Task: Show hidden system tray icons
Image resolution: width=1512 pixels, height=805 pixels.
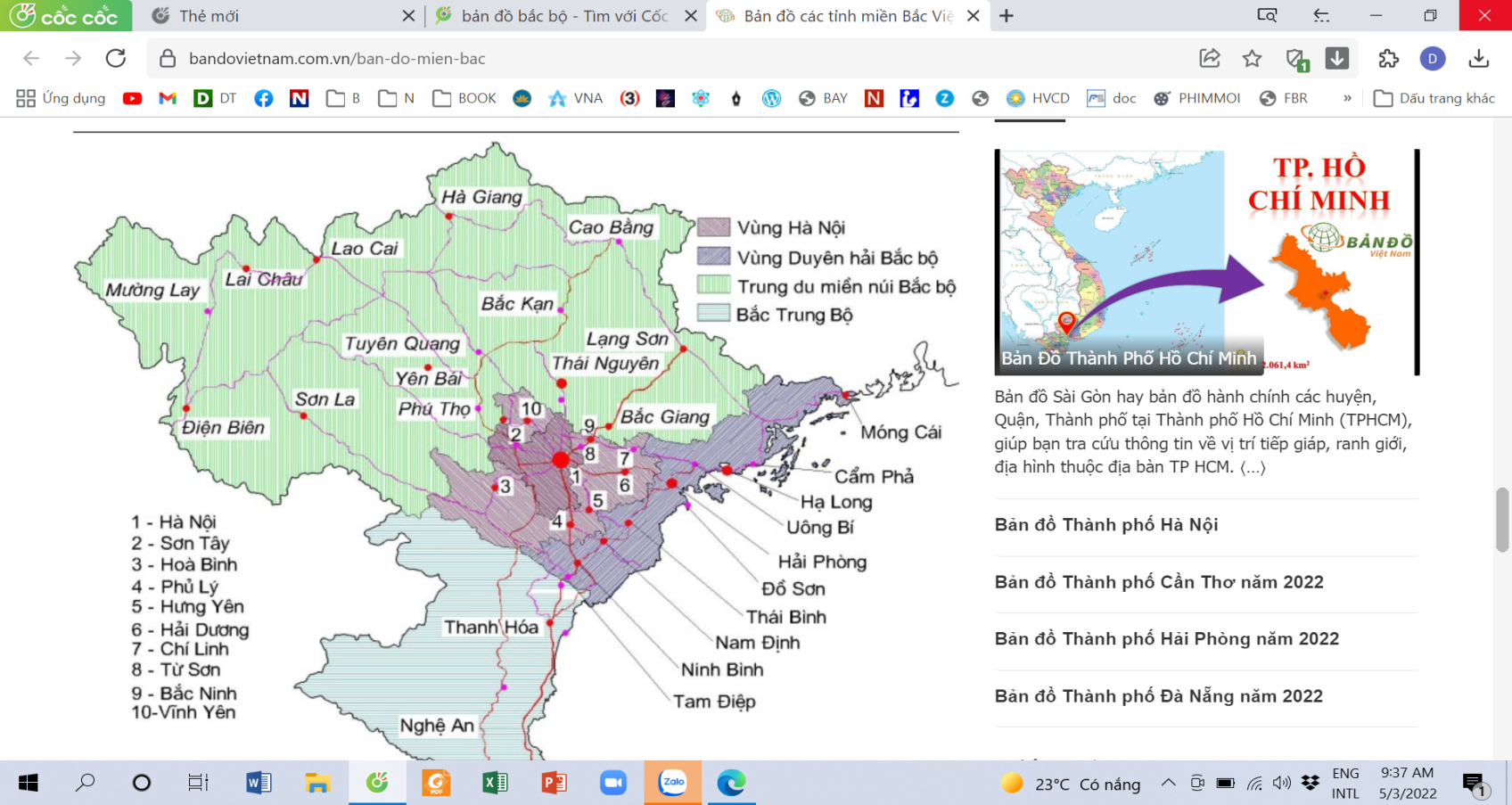Action: (1168, 783)
